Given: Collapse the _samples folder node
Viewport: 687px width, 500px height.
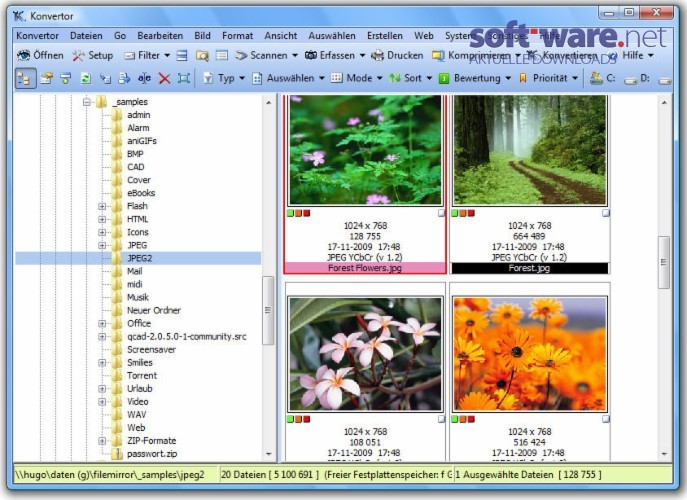Looking at the screenshot, I should (x=86, y=102).
